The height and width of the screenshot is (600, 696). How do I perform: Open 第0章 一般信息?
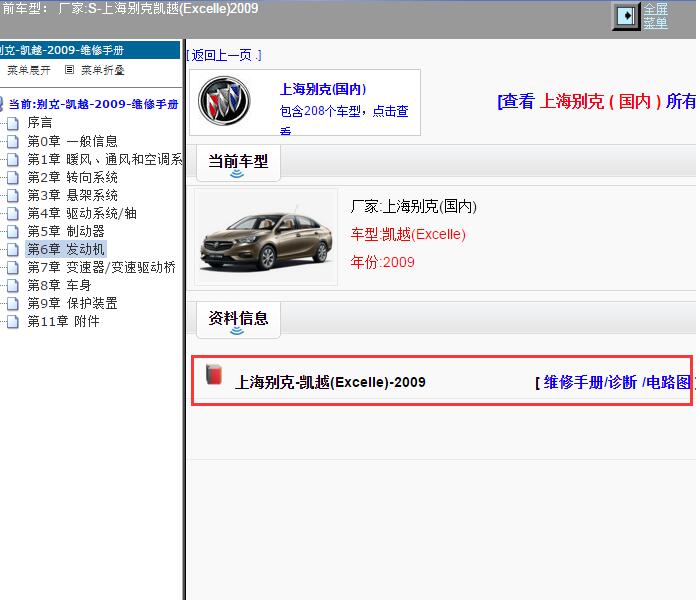(72, 141)
